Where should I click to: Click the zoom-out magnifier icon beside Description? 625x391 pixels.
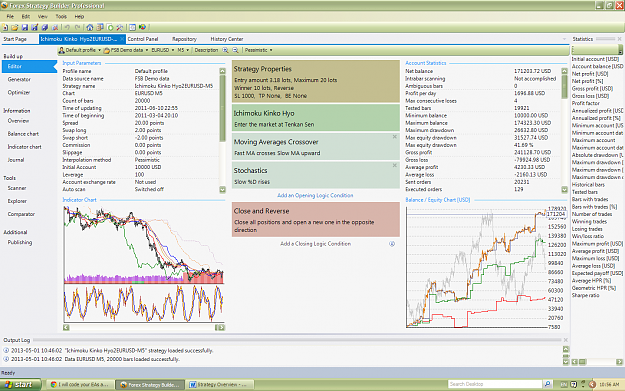tap(235, 50)
